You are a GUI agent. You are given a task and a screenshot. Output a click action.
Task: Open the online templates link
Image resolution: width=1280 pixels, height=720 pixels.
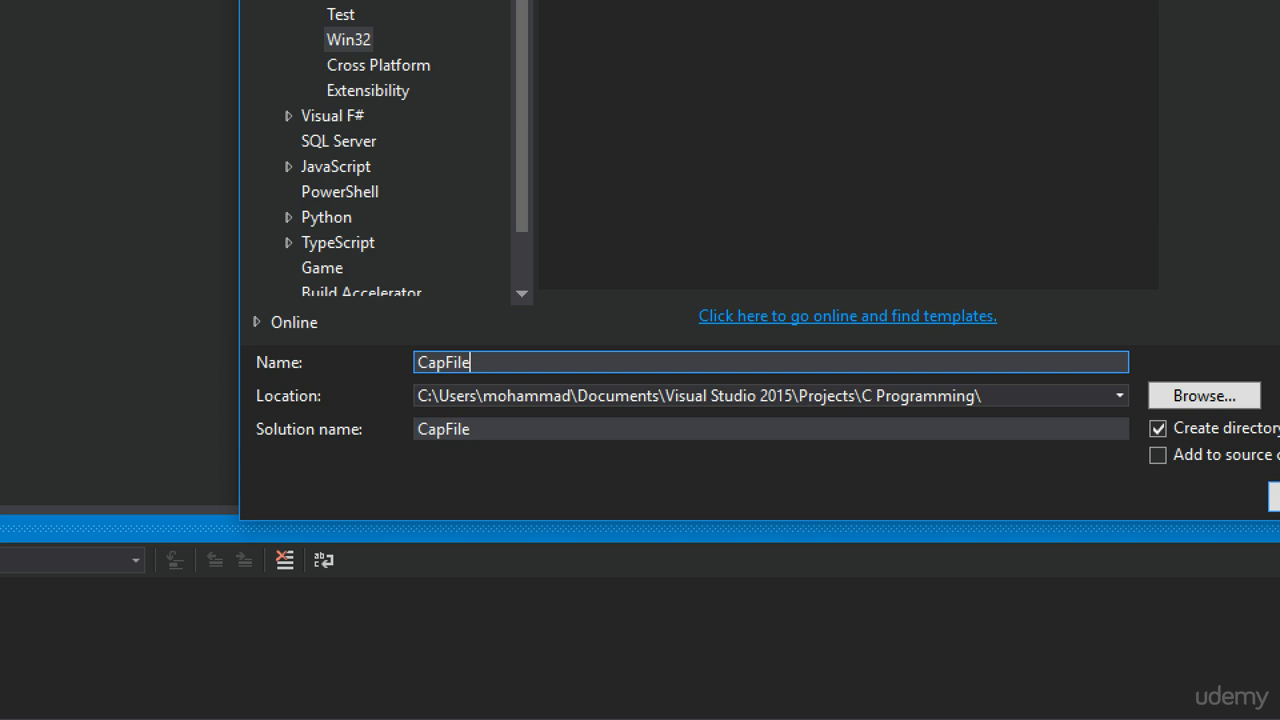(847, 316)
